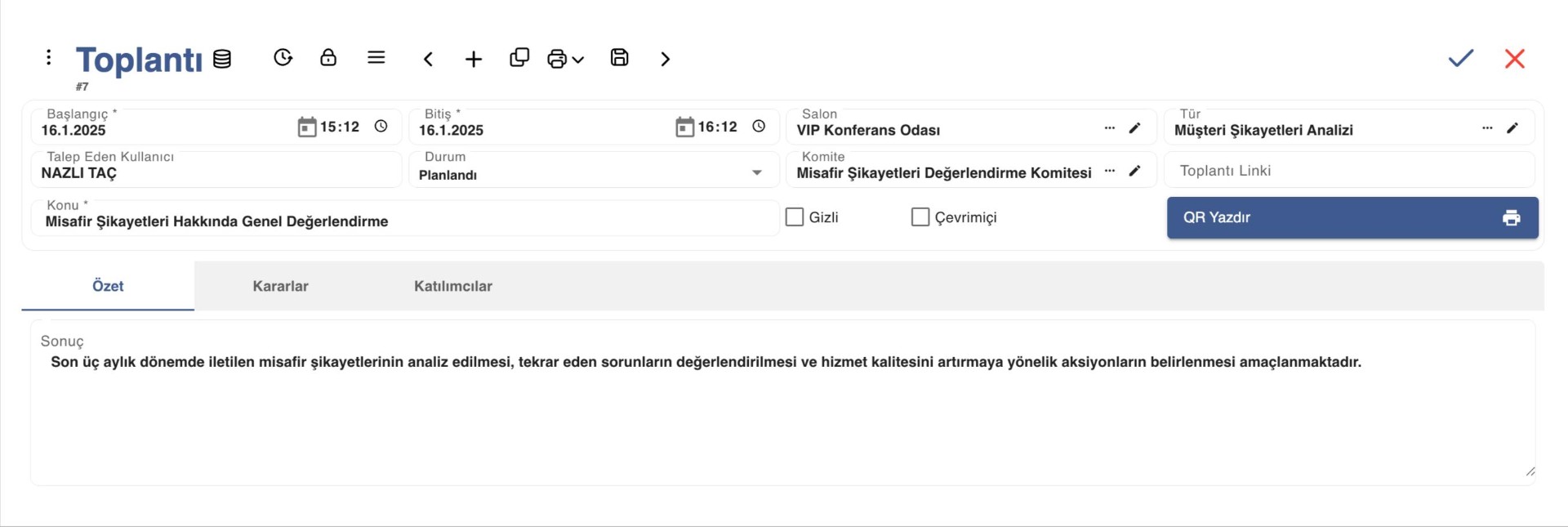Click the Tür field Müşteri Şikayetleri Analizi

tap(1263, 131)
